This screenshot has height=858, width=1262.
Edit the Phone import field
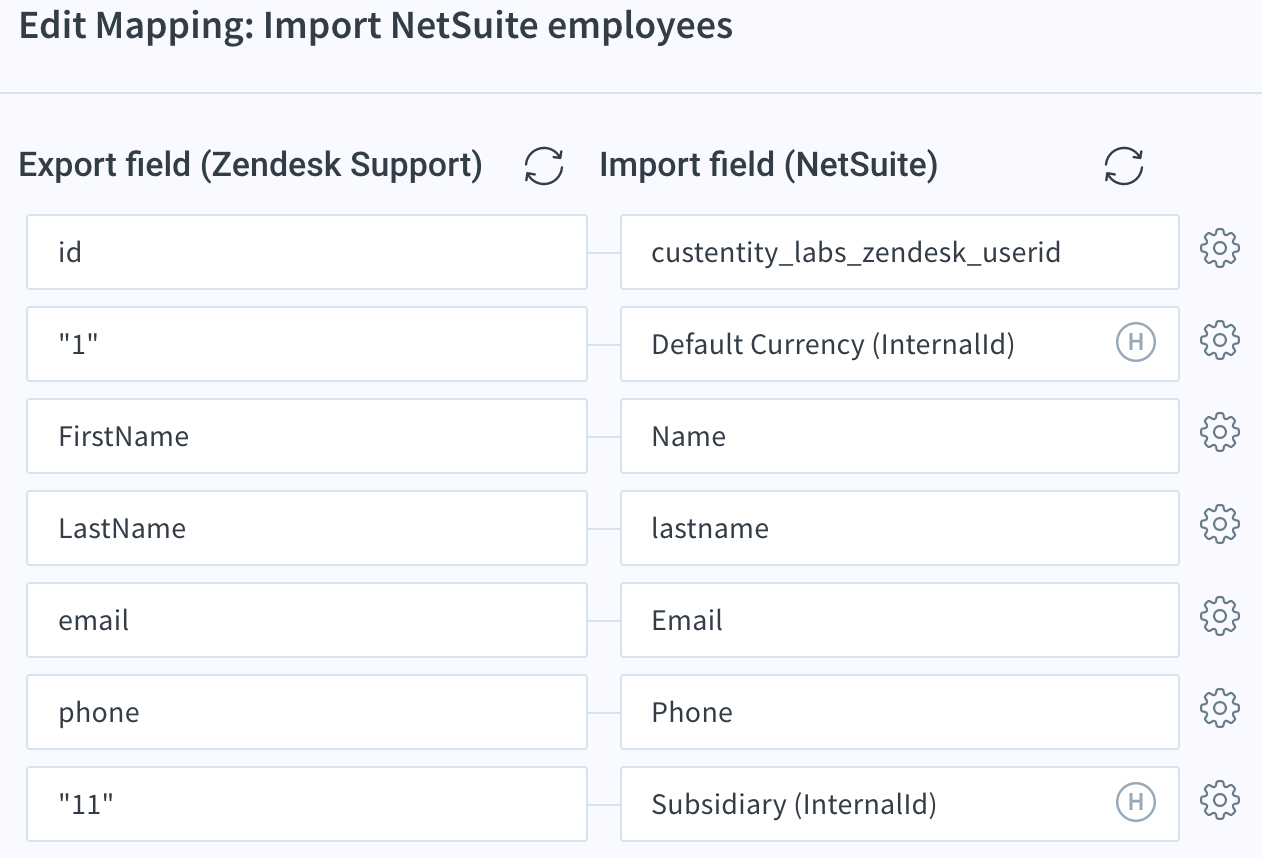pyautogui.click(x=900, y=712)
